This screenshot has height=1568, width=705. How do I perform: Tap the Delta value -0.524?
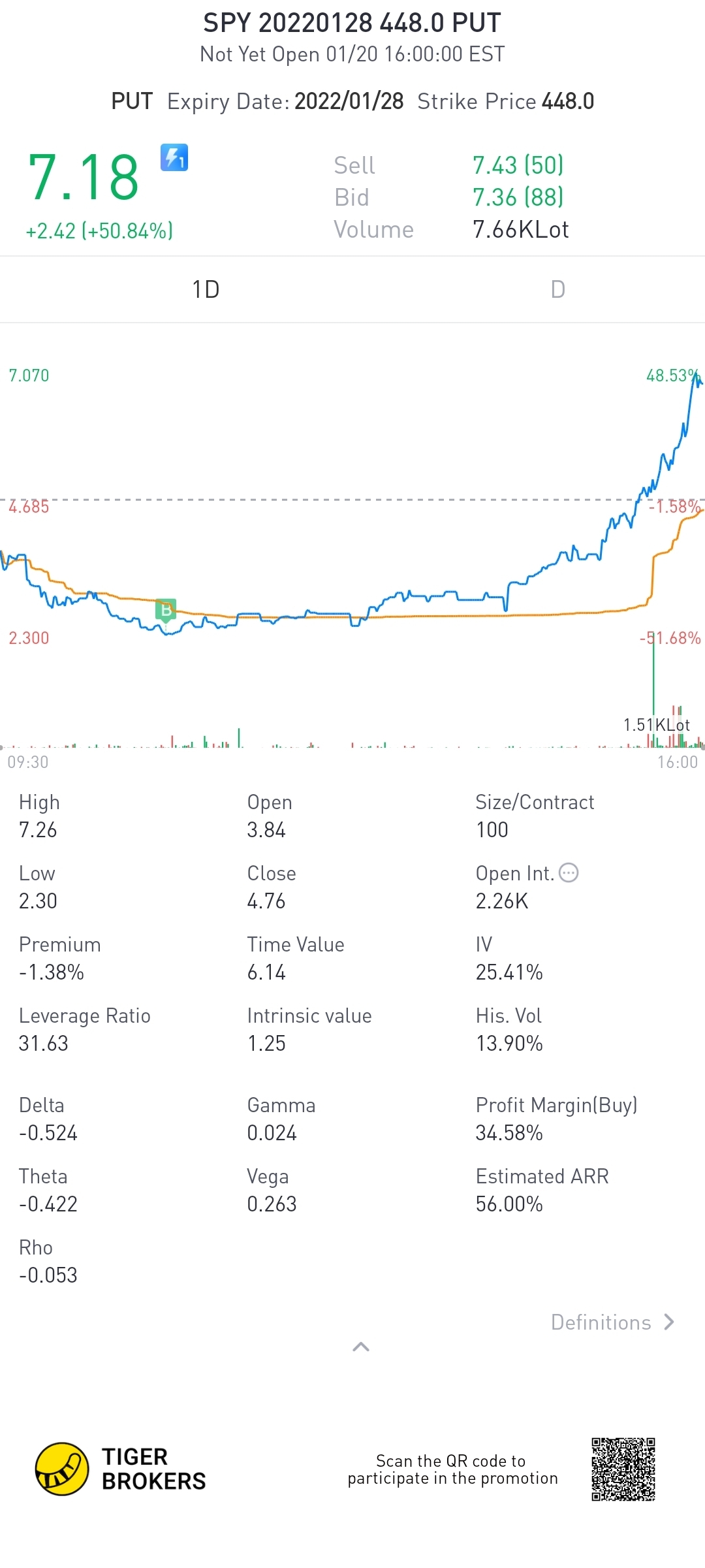48,1133
